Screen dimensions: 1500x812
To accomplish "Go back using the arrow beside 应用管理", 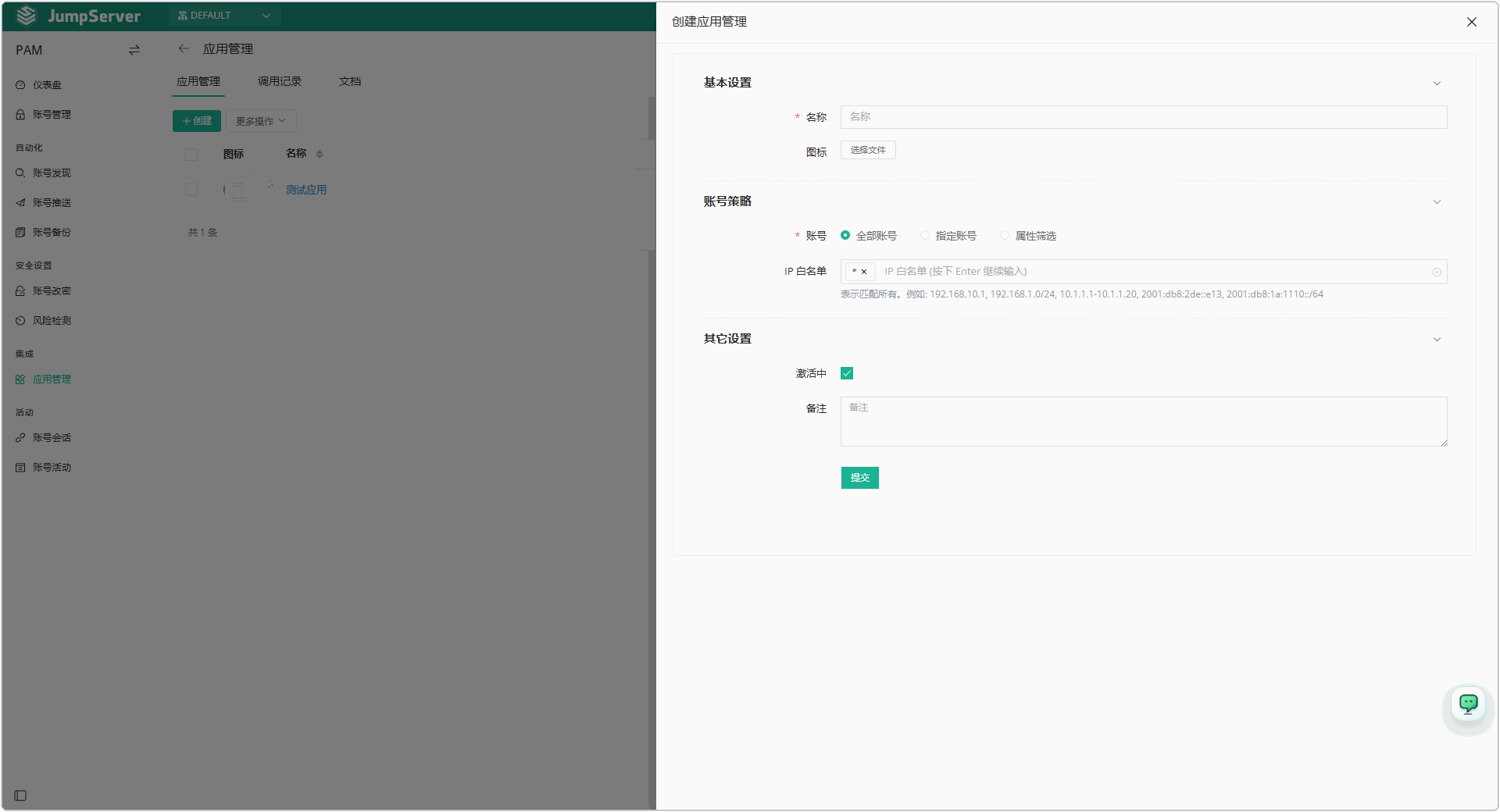I will [184, 48].
